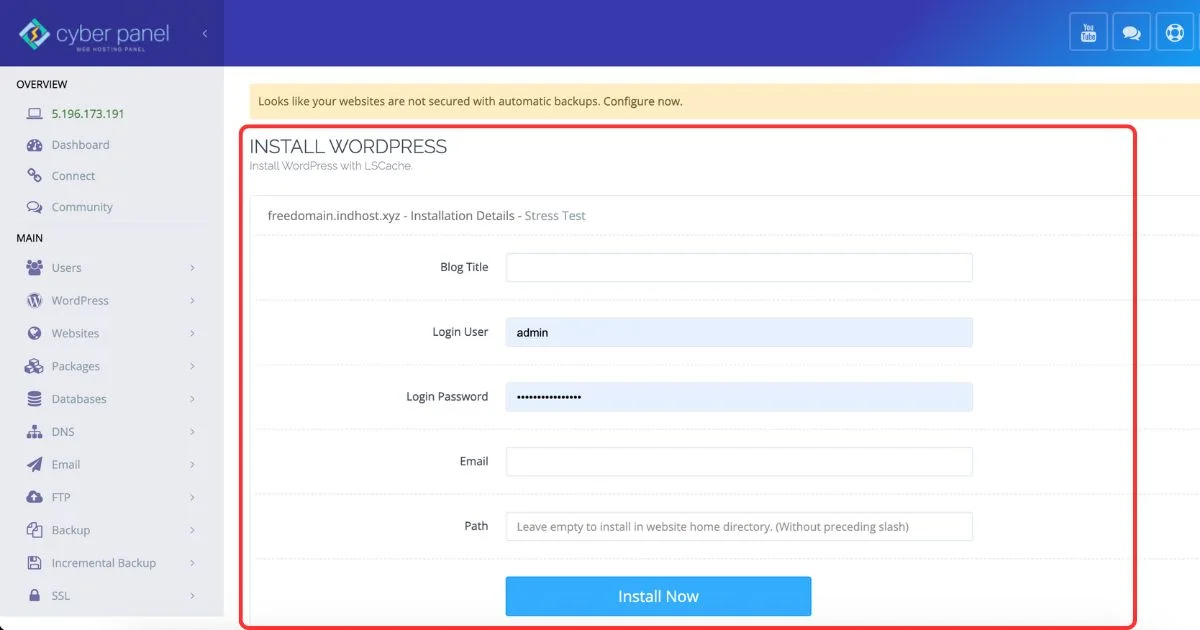Click the freedomain.indhost.xyz Installation Details text
Viewport: 1200px width, 630px height.
[391, 215]
